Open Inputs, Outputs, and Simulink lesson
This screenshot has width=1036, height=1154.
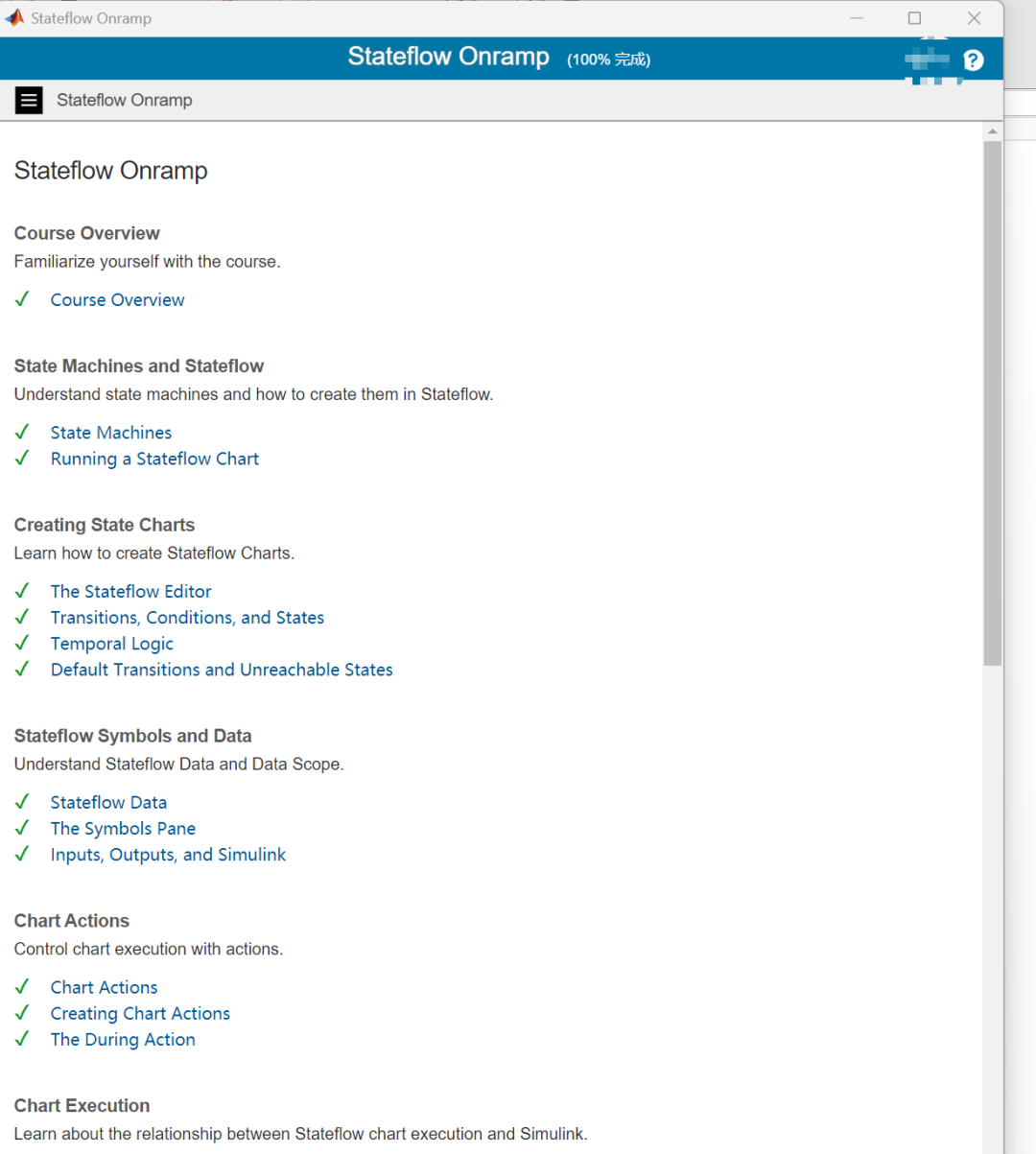pos(168,855)
